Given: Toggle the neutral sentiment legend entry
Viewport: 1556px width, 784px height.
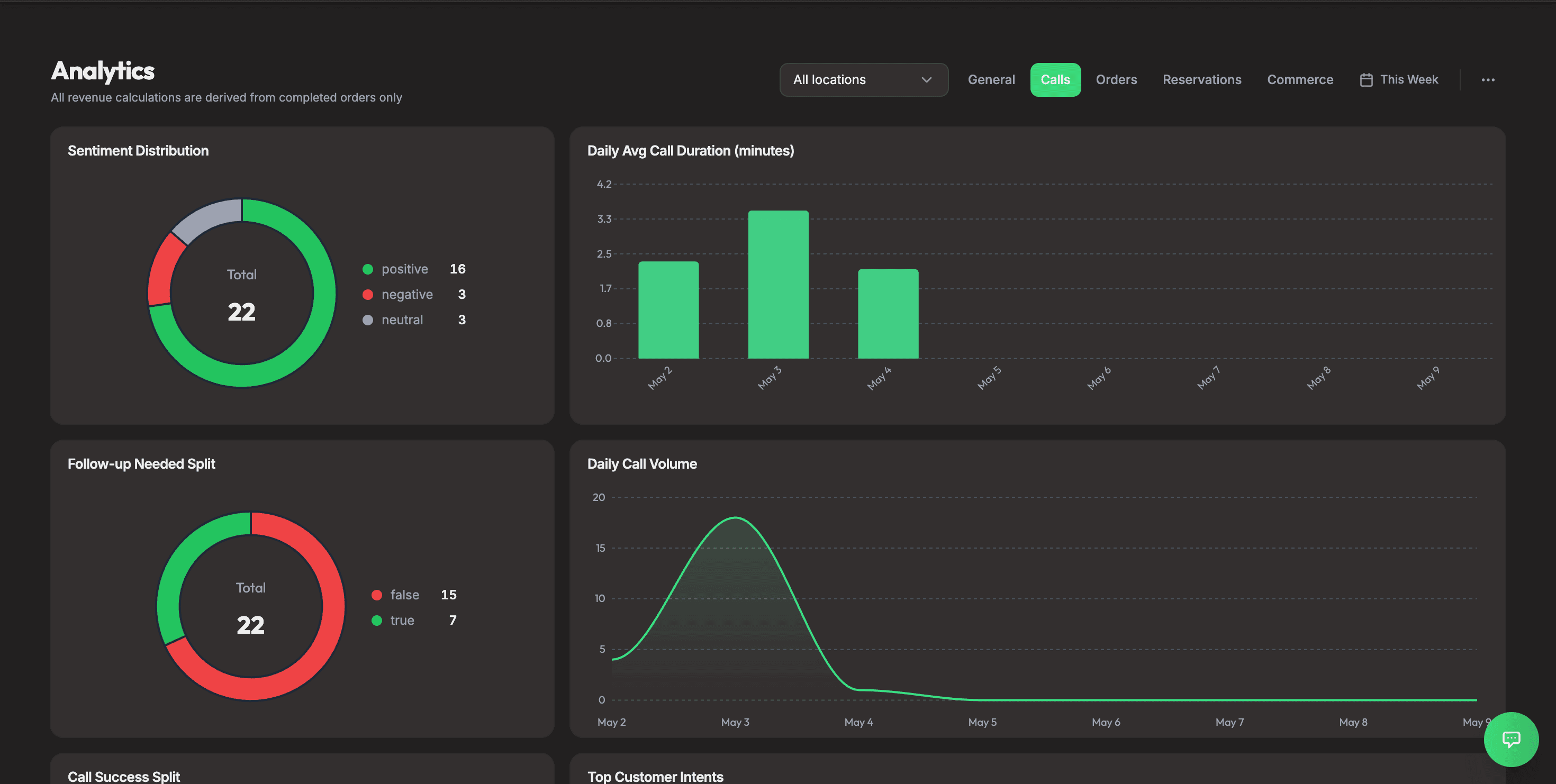Looking at the screenshot, I should click(x=414, y=320).
